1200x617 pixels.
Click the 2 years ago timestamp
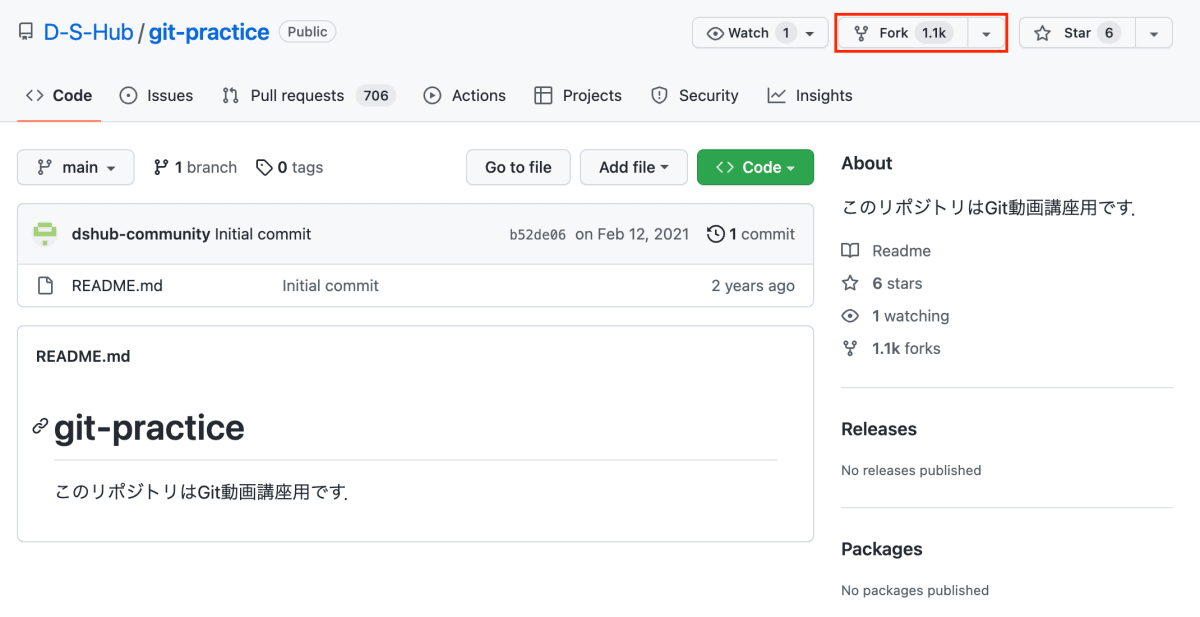click(753, 286)
